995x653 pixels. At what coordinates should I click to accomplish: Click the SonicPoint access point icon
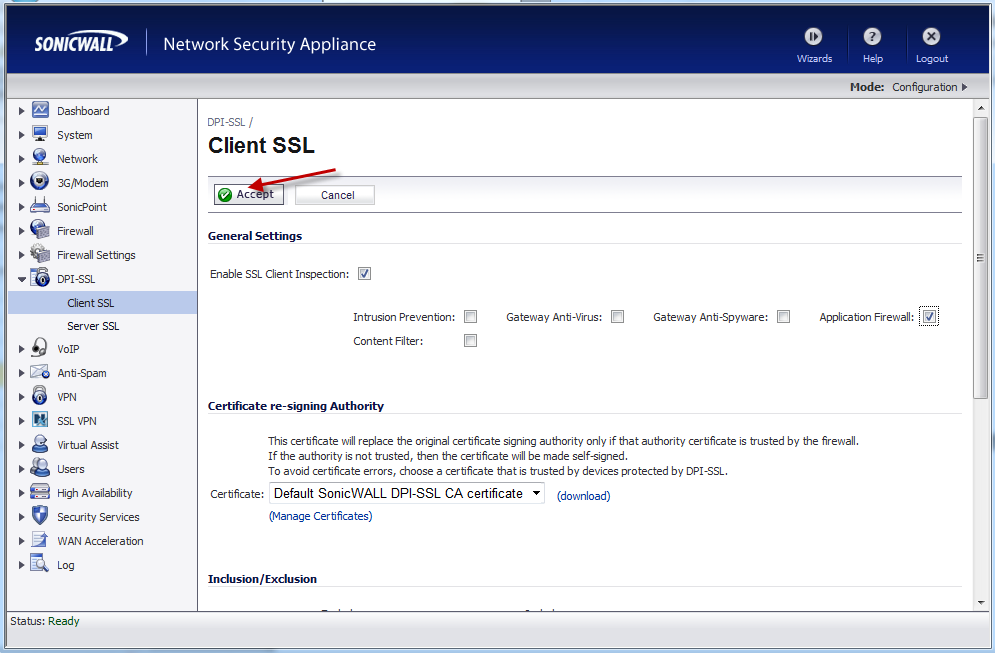40,206
